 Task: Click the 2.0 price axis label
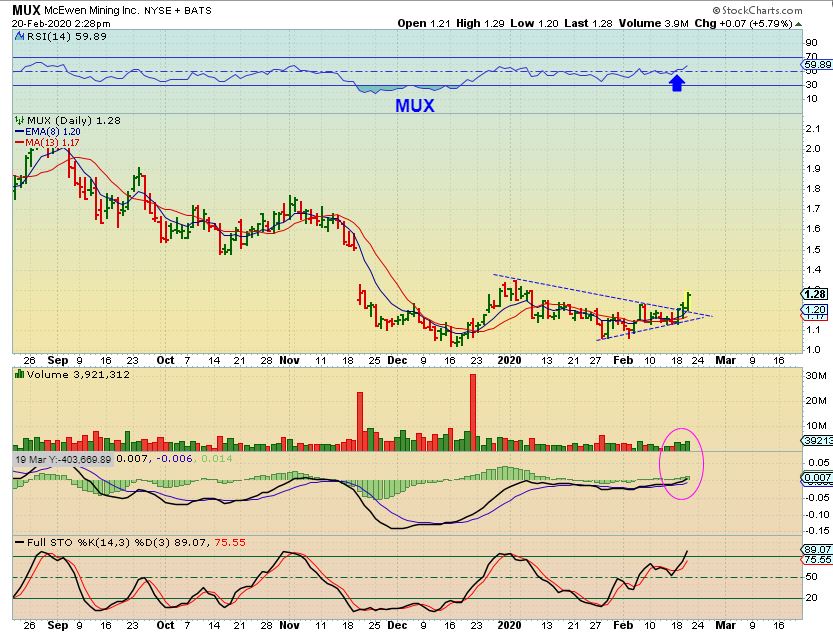click(813, 149)
